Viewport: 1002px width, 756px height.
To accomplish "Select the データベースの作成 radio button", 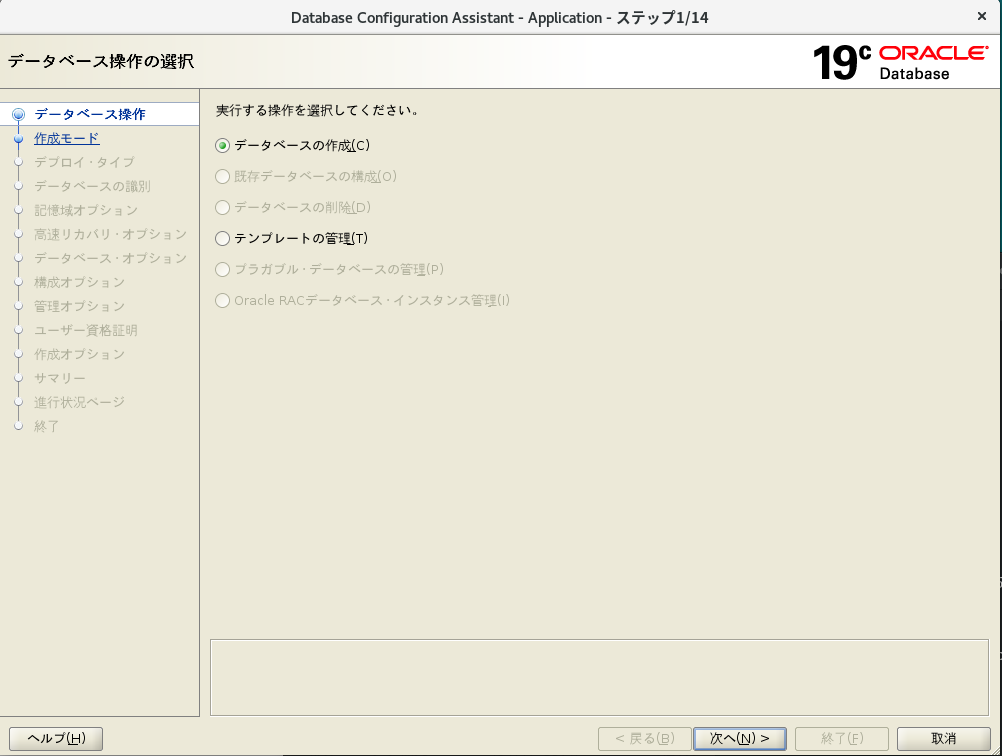I will 223,145.
